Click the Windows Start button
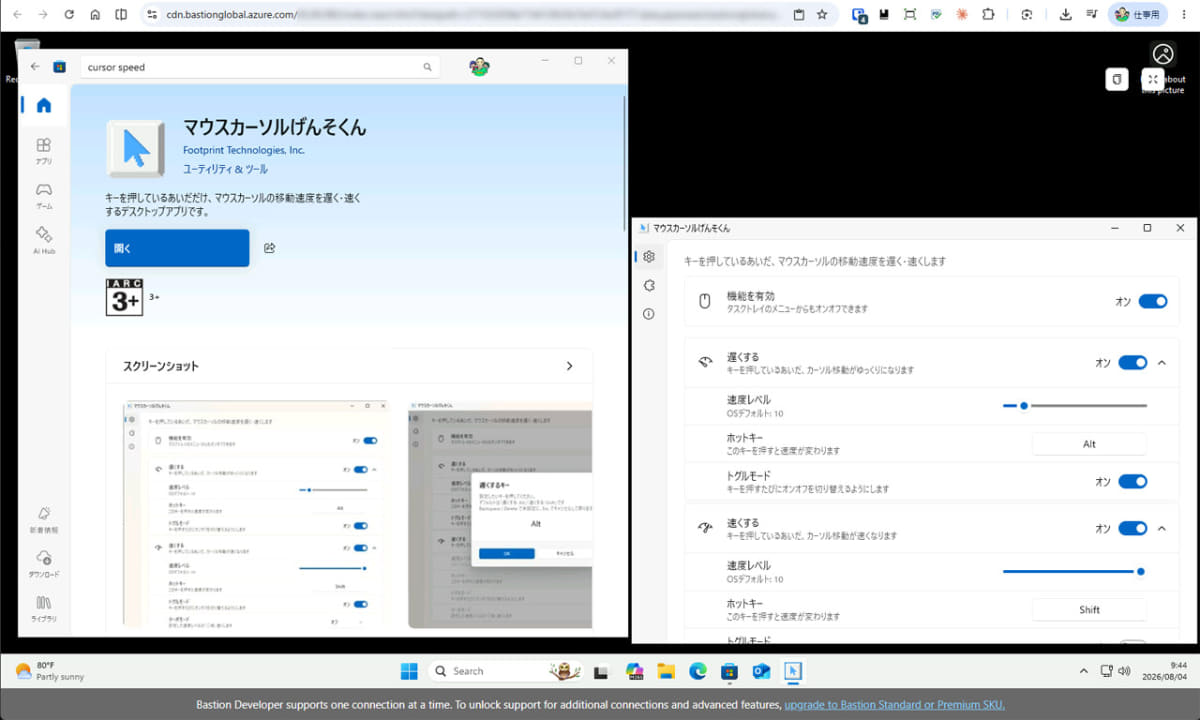 click(x=409, y=671)
